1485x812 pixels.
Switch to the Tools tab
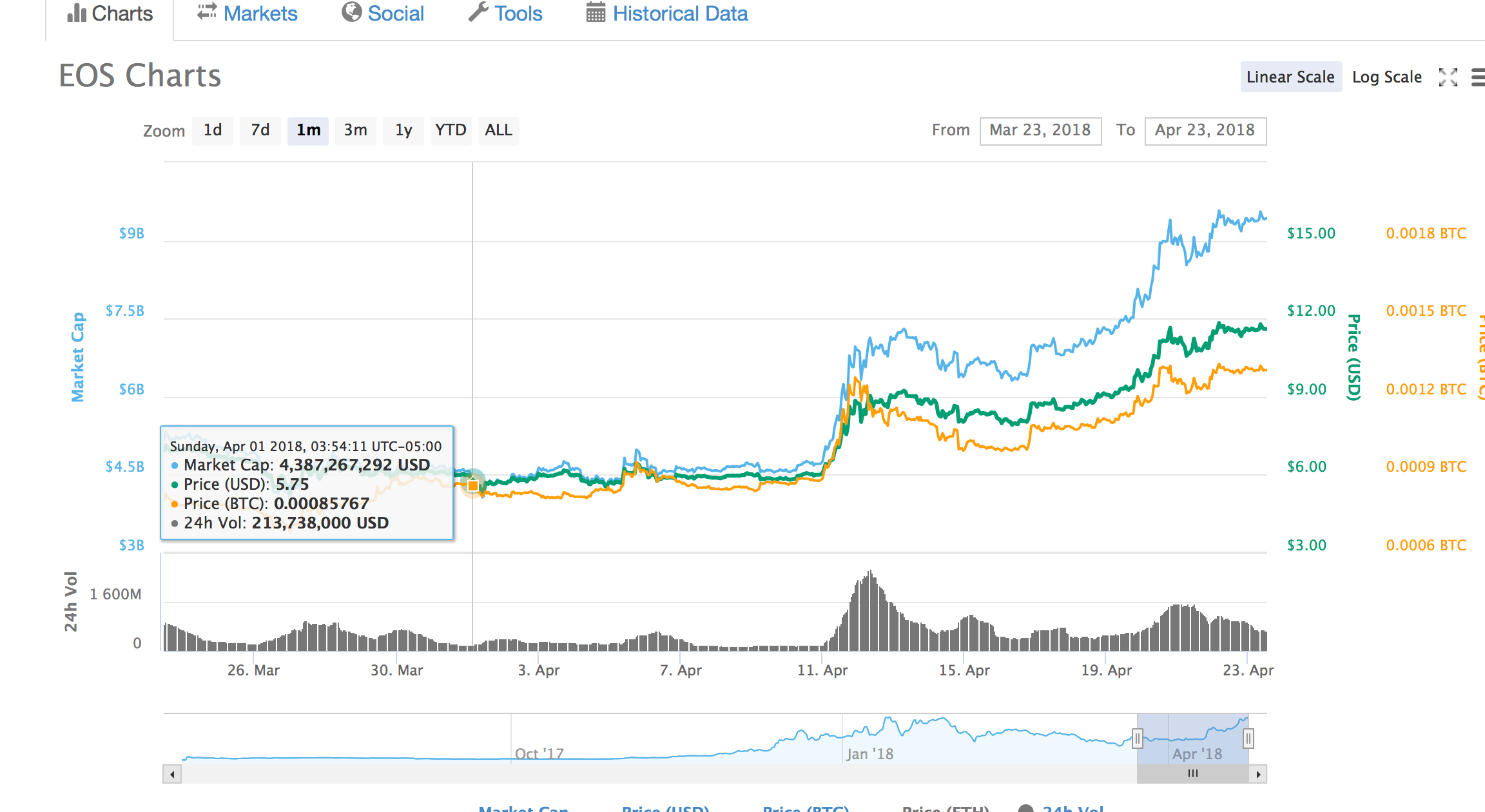[505, 14]
